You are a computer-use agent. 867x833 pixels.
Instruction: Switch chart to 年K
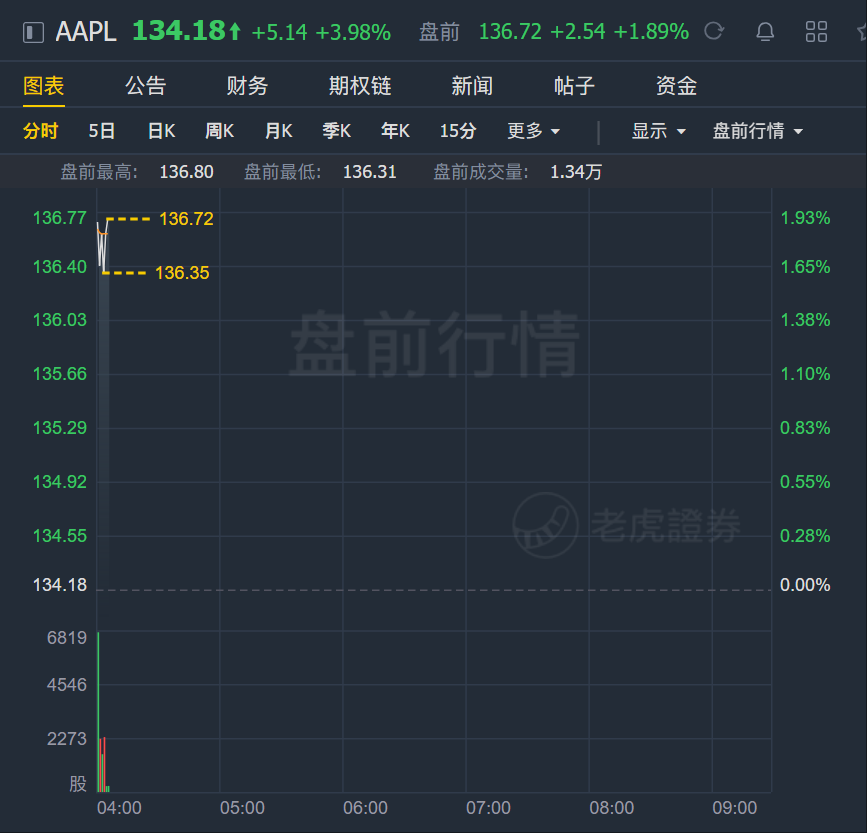pyautogui.click(x=395, y=131)
